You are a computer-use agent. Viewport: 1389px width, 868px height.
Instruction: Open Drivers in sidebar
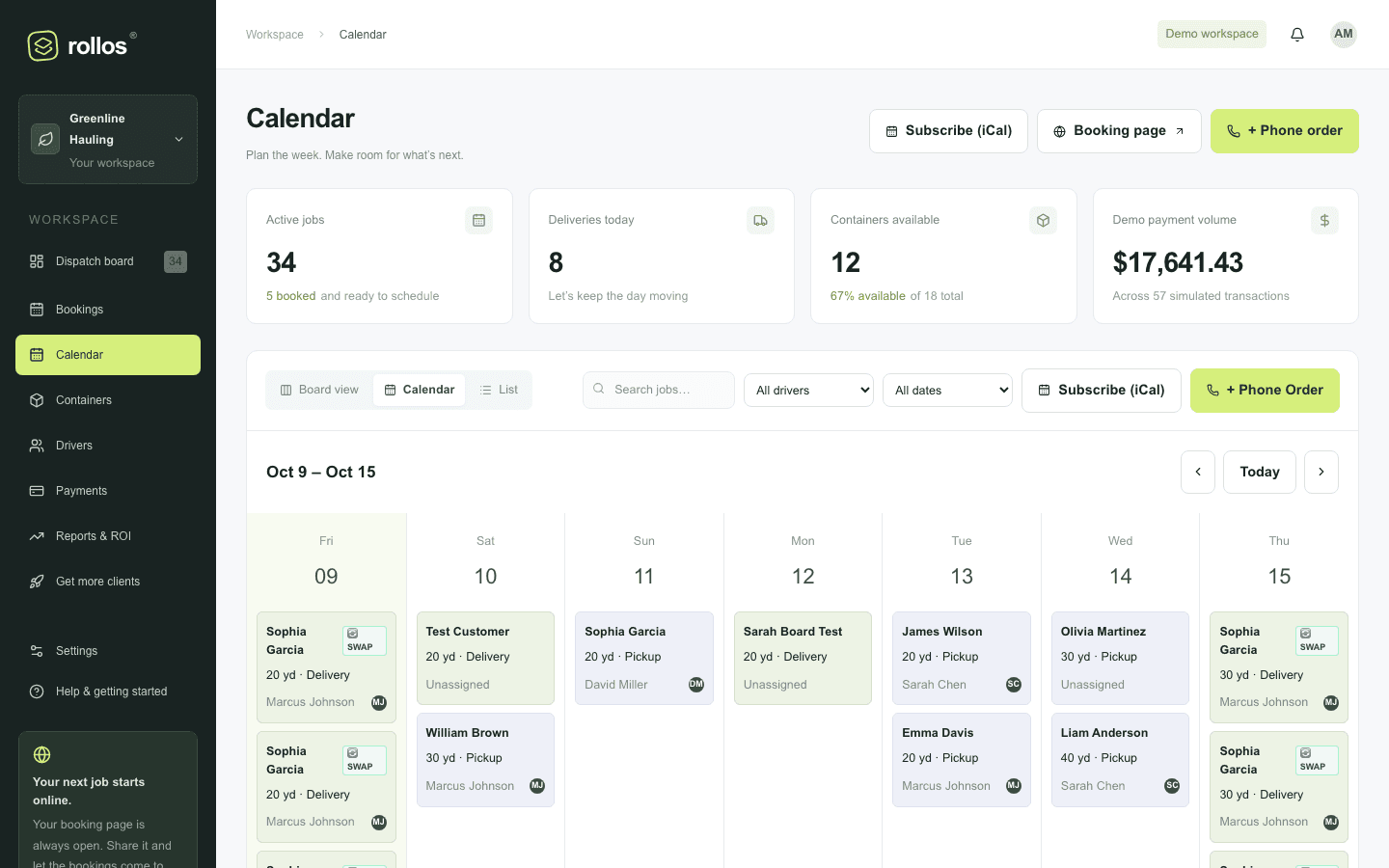tap(108, 446)
